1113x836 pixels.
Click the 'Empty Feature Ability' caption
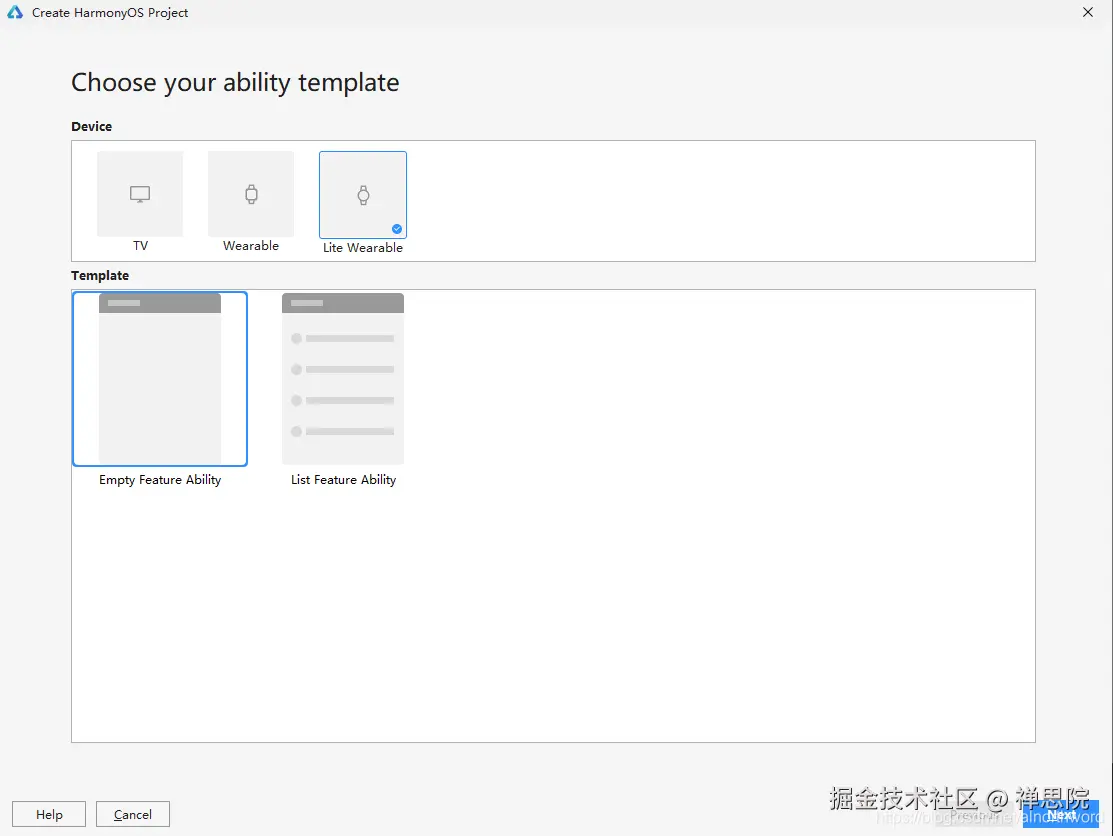(x=160, y=480)
